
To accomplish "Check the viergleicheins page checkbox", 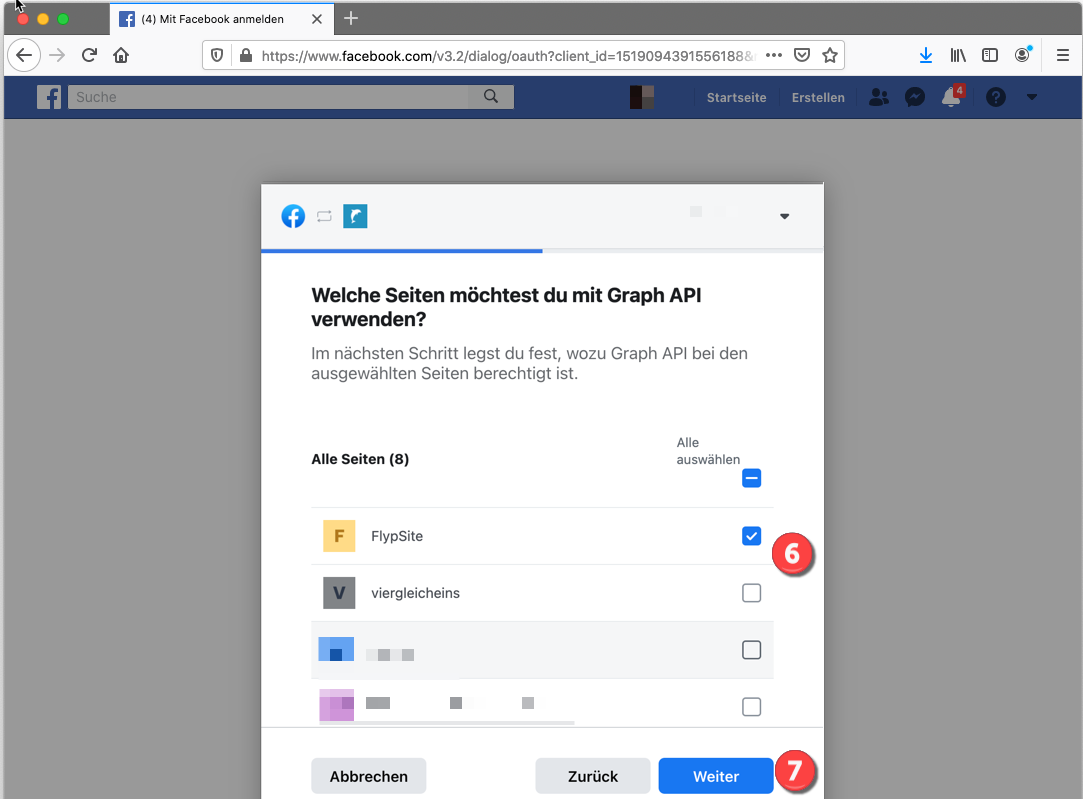I will coord(751,593).
